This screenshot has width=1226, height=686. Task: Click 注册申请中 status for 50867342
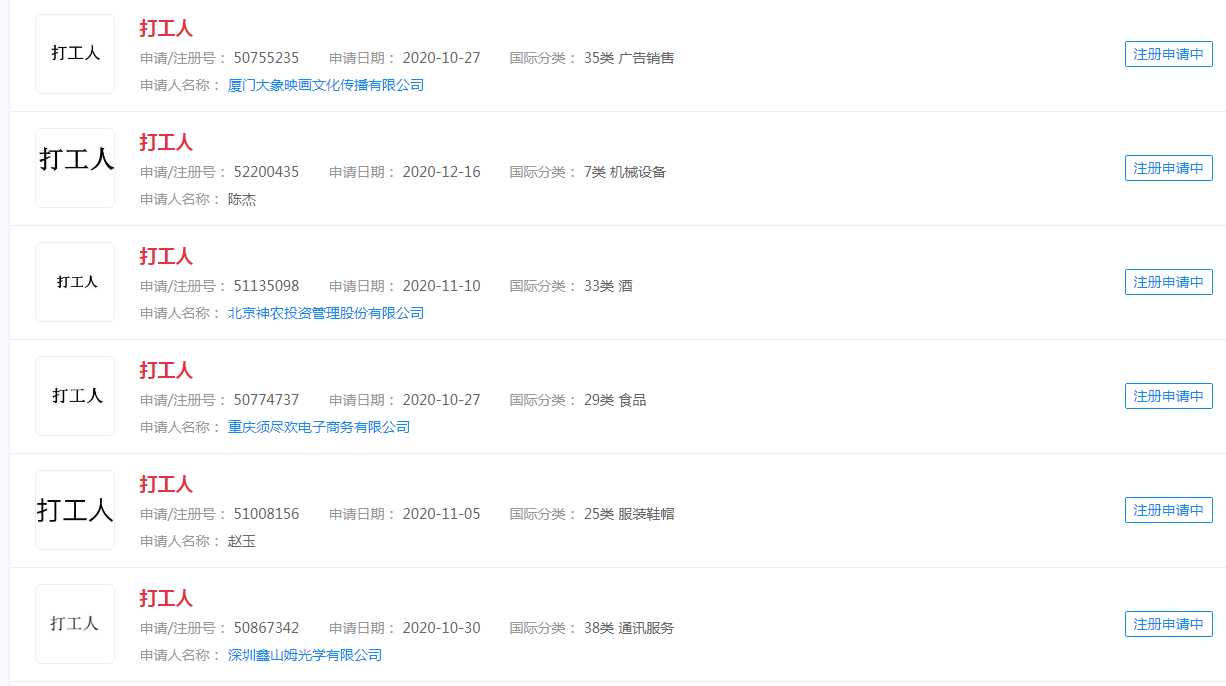[x=1169, y=624]
